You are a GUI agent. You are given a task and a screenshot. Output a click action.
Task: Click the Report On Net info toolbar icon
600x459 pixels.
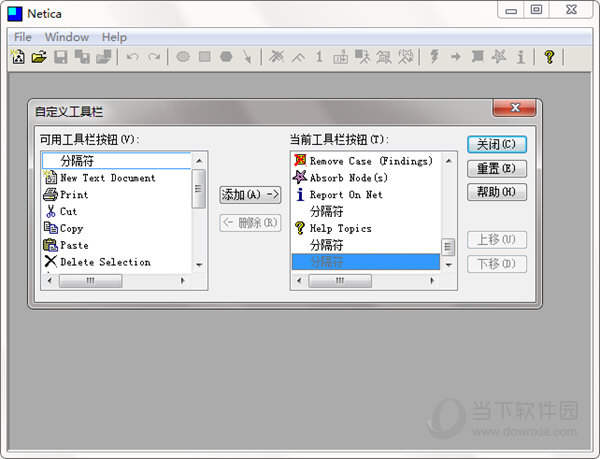pos(520,57)
